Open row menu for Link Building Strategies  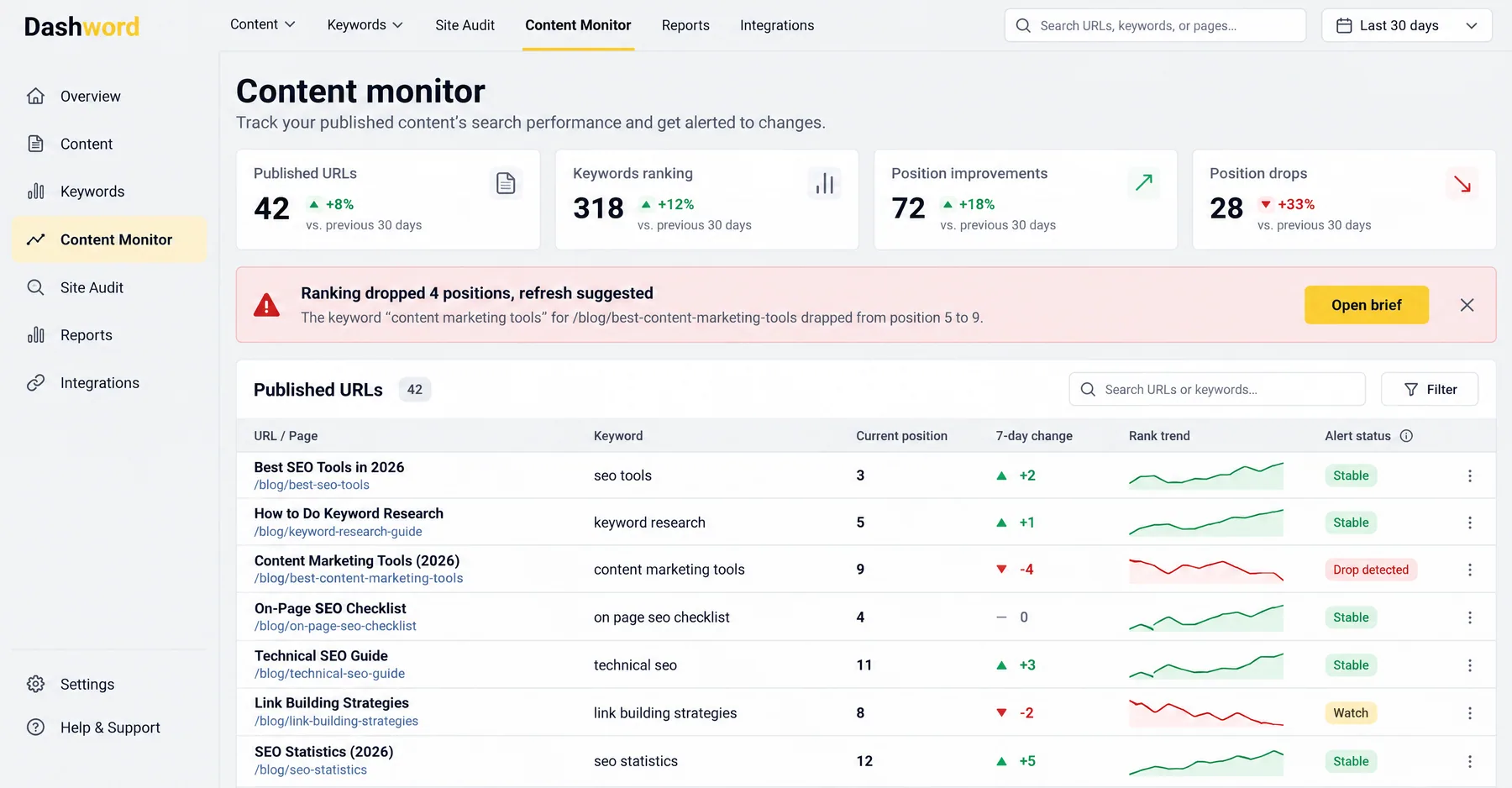pos(1470,713)
